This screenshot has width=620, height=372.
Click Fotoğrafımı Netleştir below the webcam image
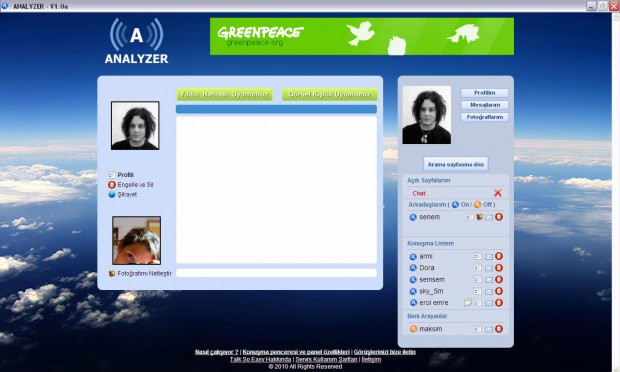tap(144, 273)
